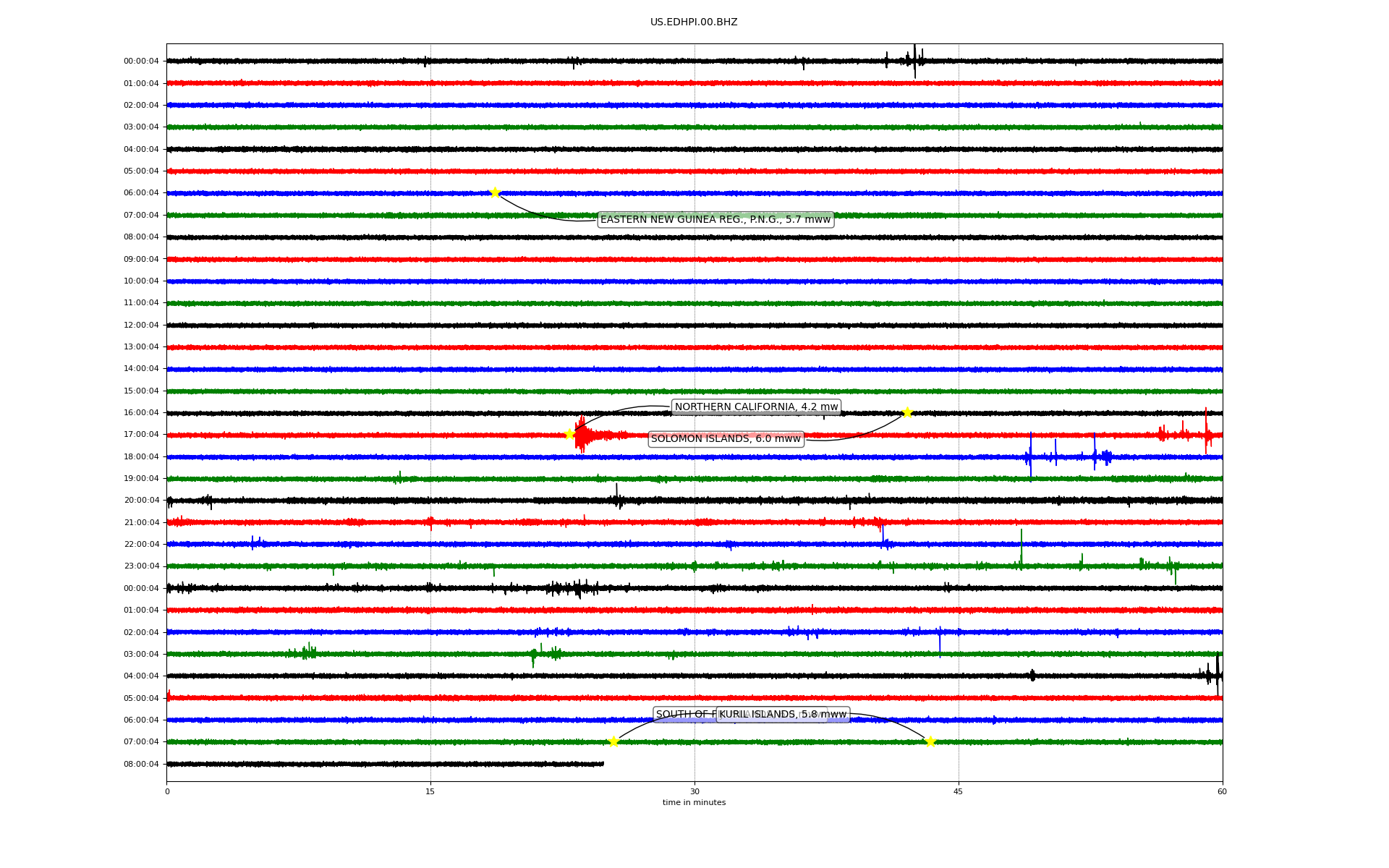This screenshot has width=1389, height=868.
Task: Click the 12:00:04 trace time label
Action: (x=141, y=325)
